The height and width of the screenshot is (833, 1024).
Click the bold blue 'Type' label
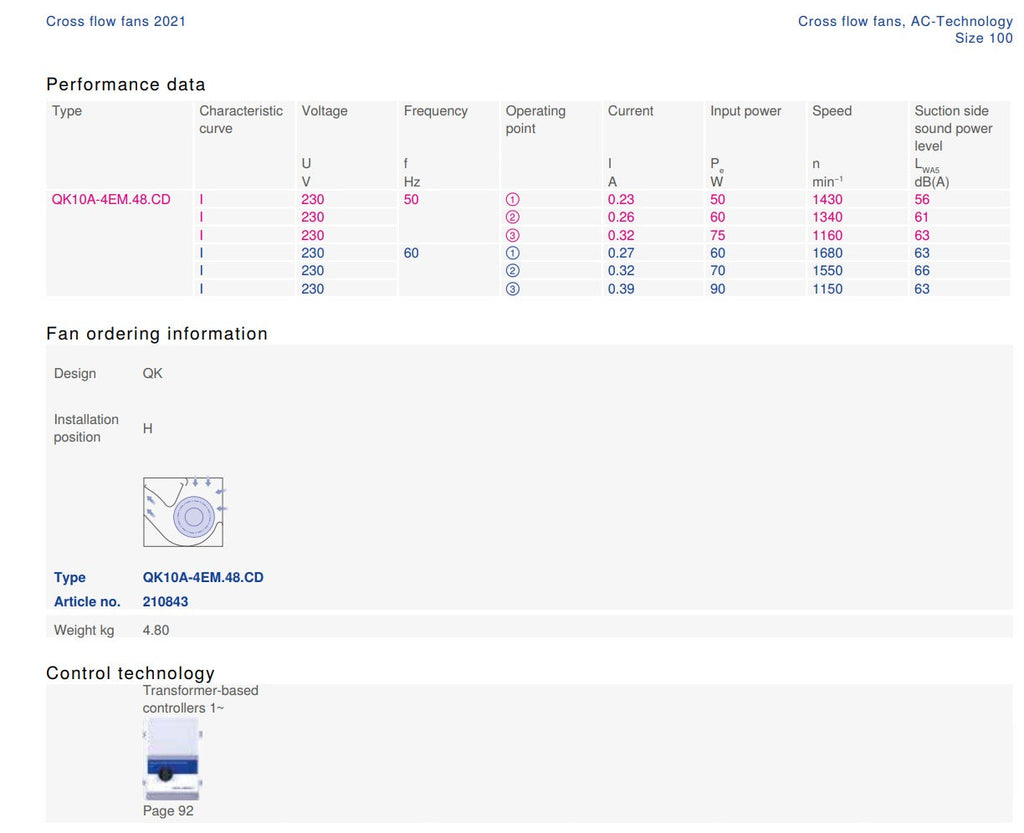pyautogui.click(x=69, y=577)
